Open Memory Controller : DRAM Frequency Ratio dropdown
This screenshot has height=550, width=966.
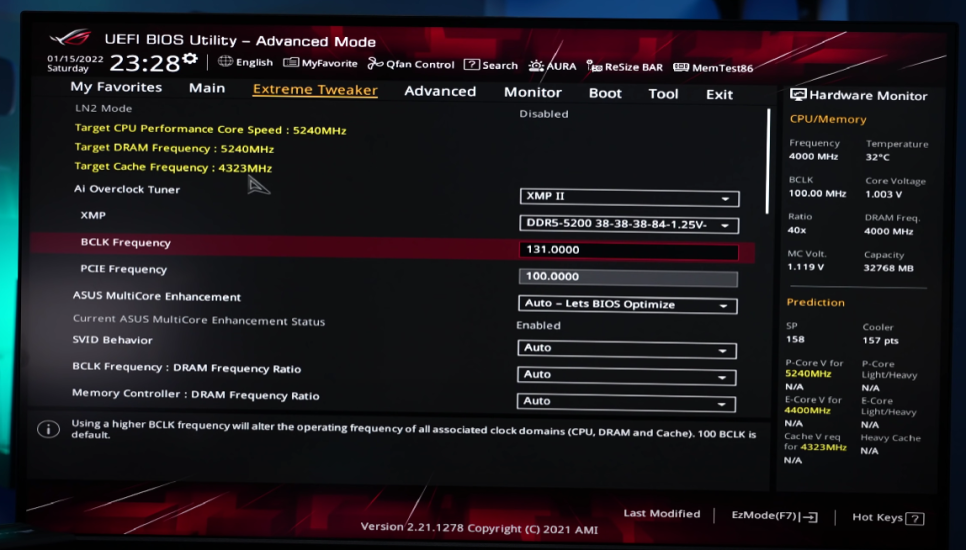(626, 402)
